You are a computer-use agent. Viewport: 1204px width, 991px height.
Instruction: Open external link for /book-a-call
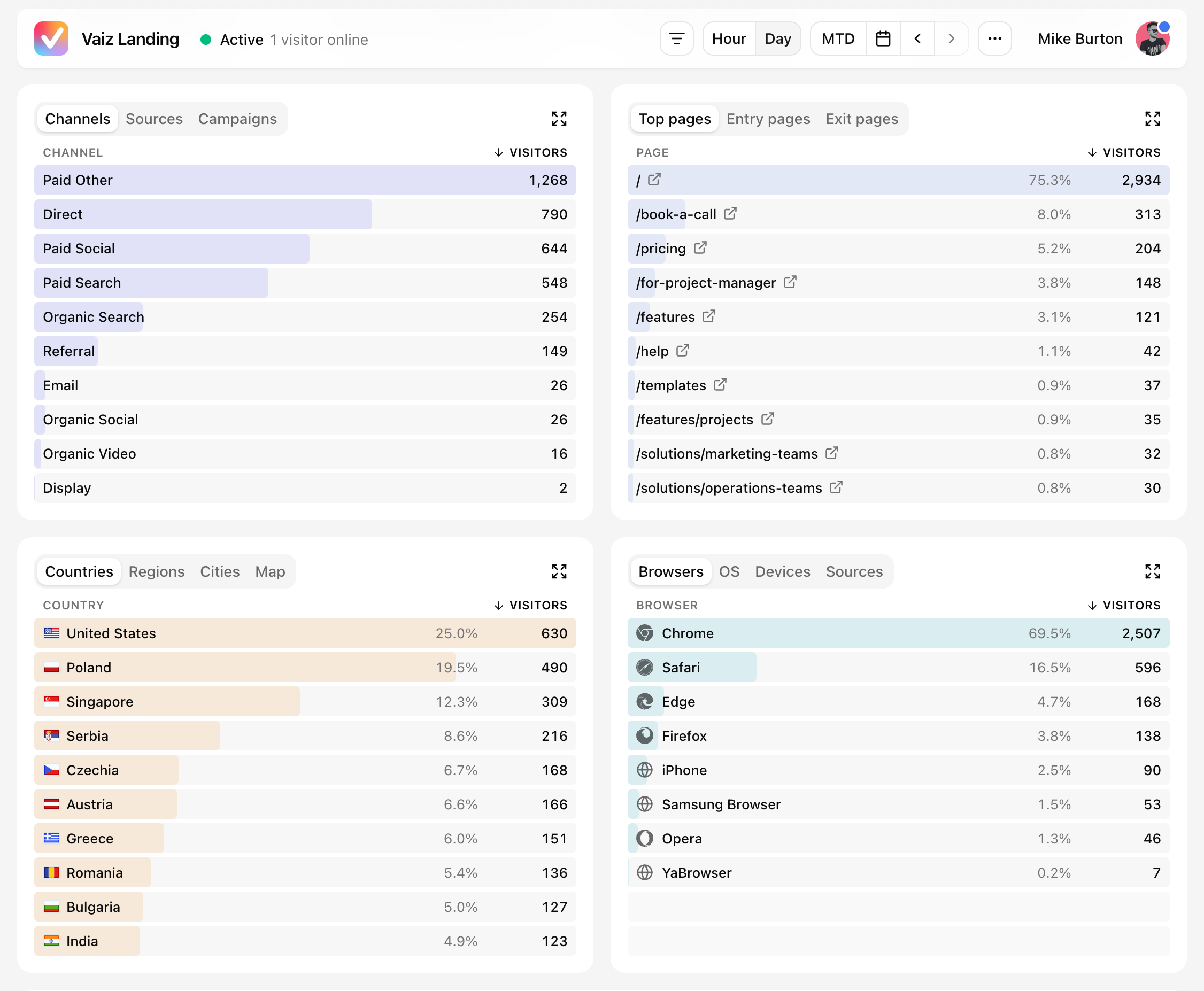pyautogui.click(x=730, y=213)
